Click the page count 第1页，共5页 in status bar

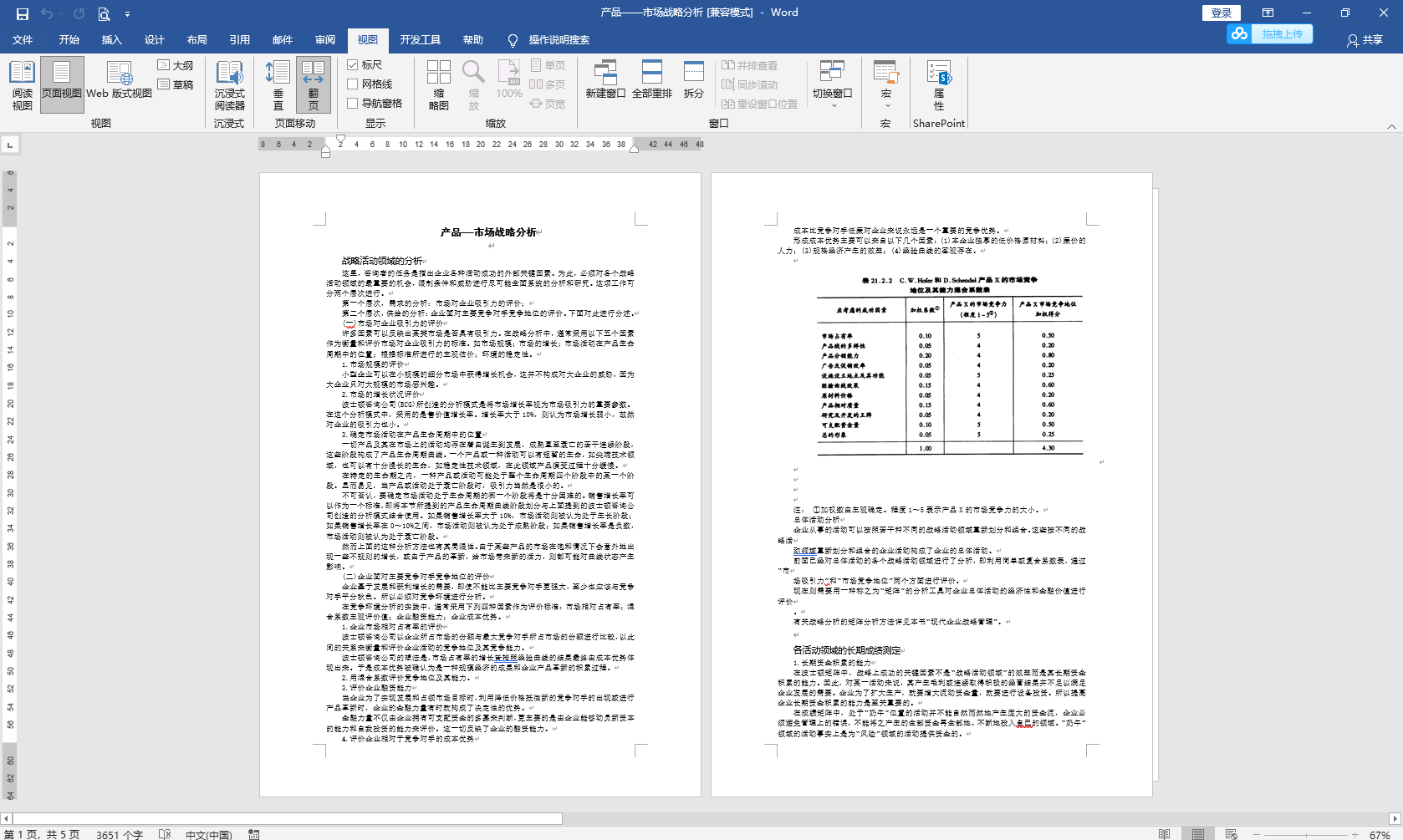pos(43,834)
